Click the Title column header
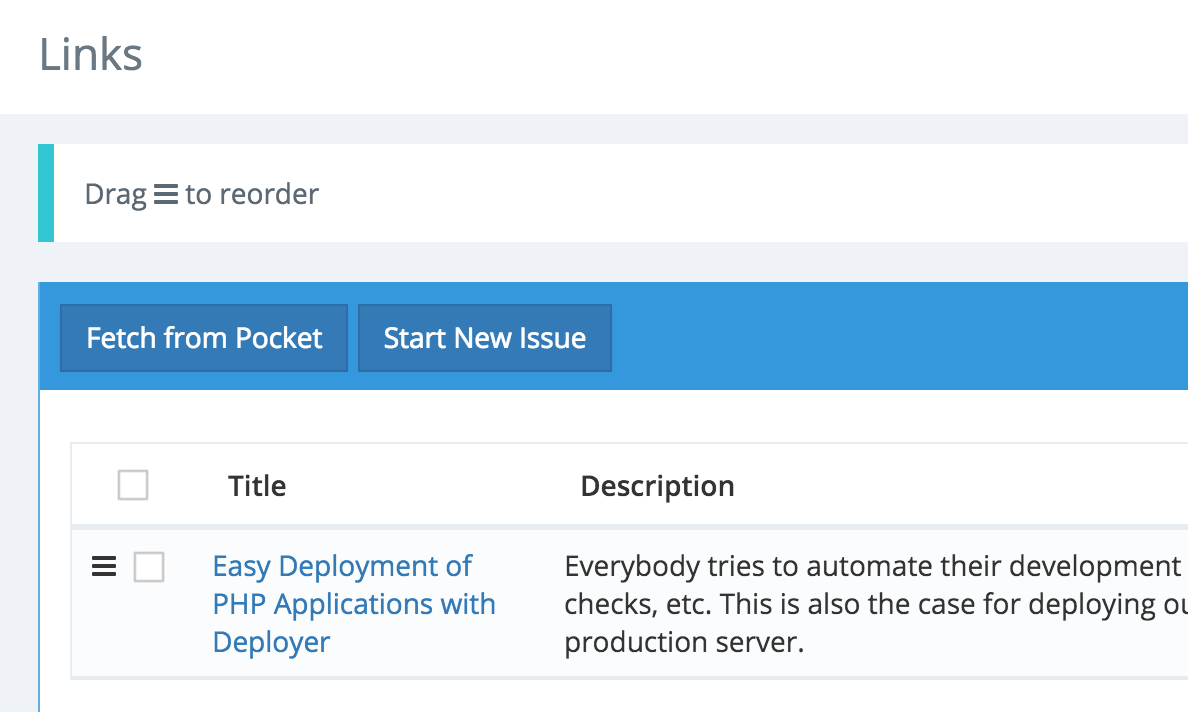 257,486
